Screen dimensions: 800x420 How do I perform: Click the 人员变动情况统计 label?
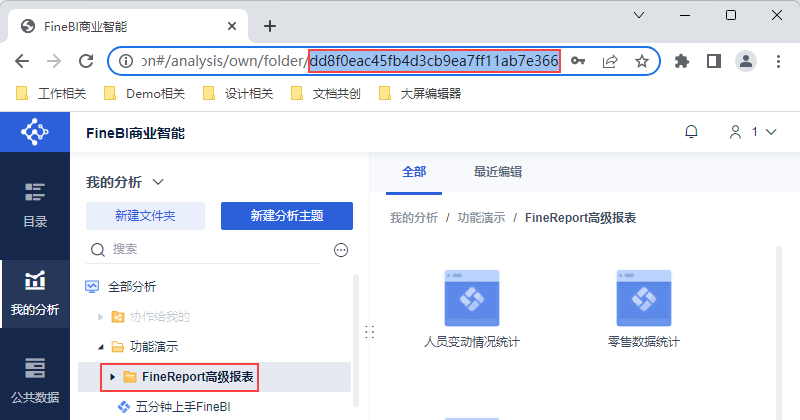pyautogui.click(x=472, y=342)
